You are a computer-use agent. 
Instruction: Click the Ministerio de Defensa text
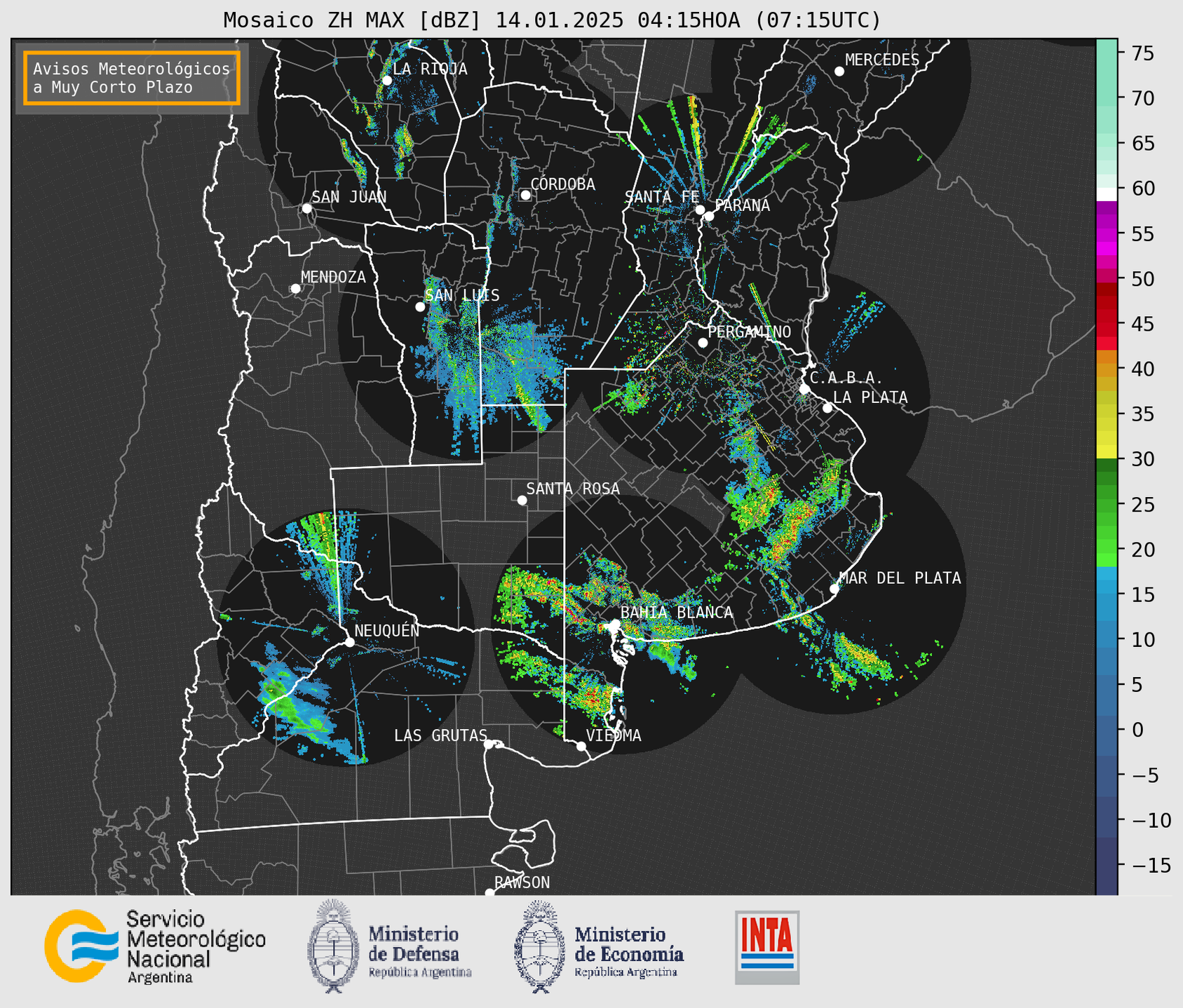tap(419, 952)
